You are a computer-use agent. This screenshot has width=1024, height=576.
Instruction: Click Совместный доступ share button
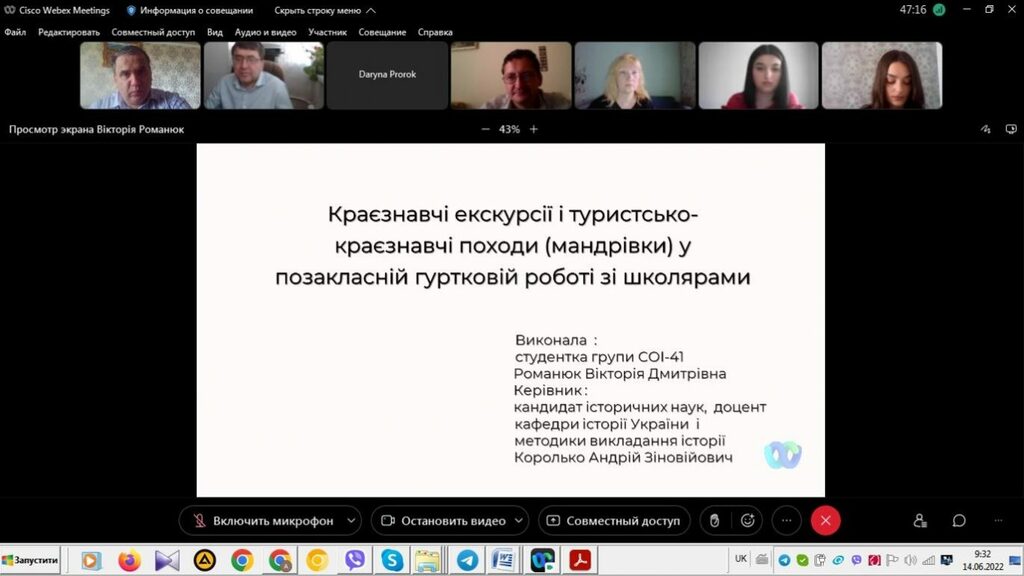[x=613, y=520]
